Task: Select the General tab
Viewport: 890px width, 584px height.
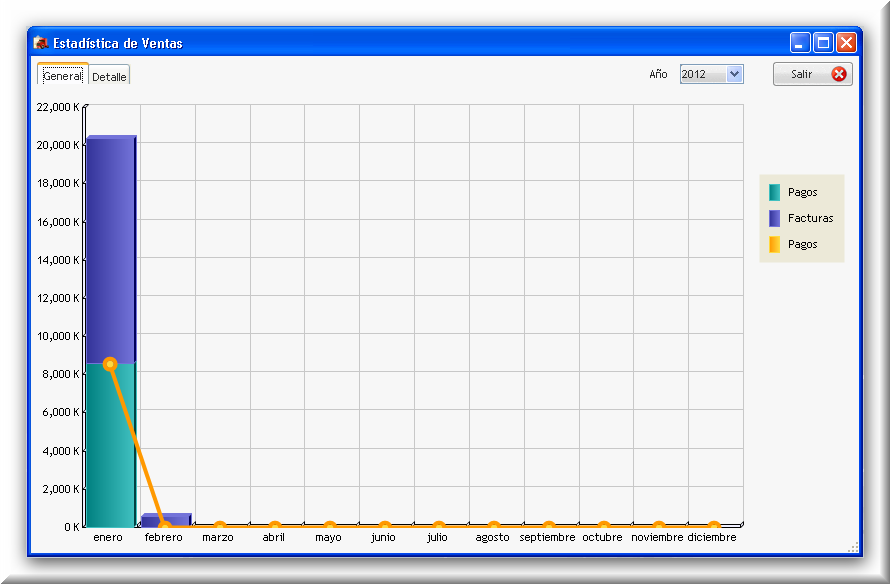Action: point(63,75)
